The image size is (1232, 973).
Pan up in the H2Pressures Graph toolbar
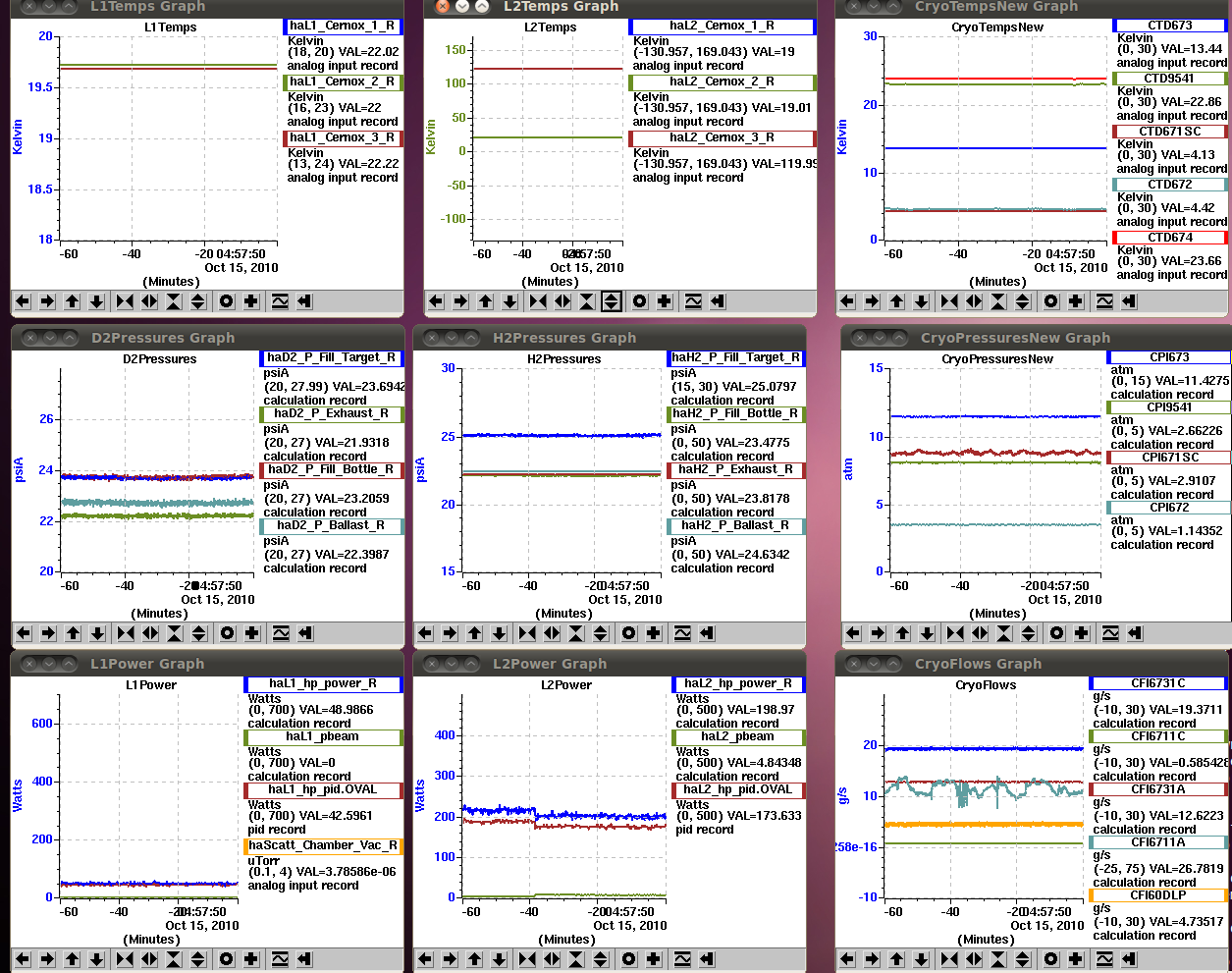coord(475,633)
